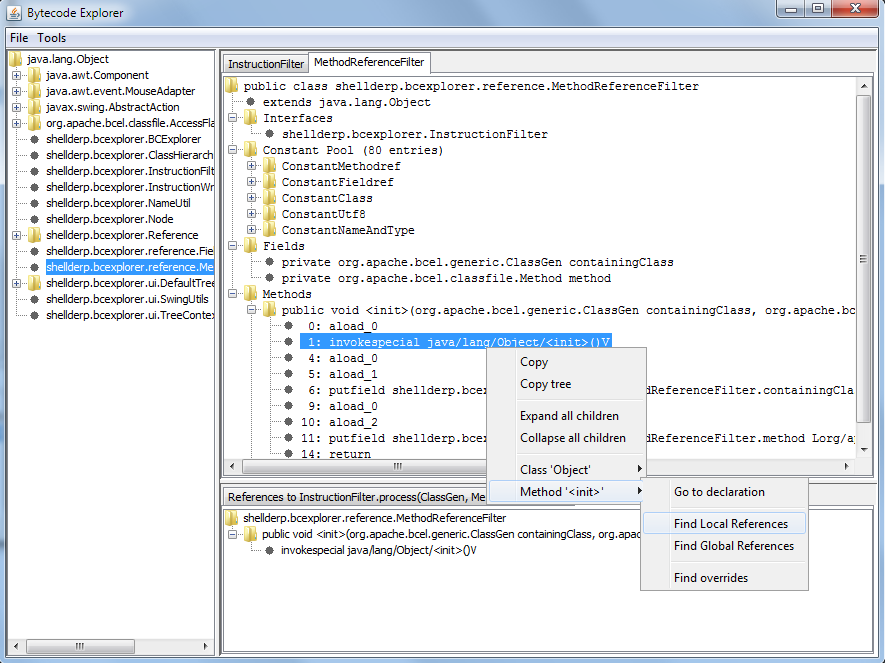Click the ConstantClass folder icon
885x663 pixels.
click(270, 198)
